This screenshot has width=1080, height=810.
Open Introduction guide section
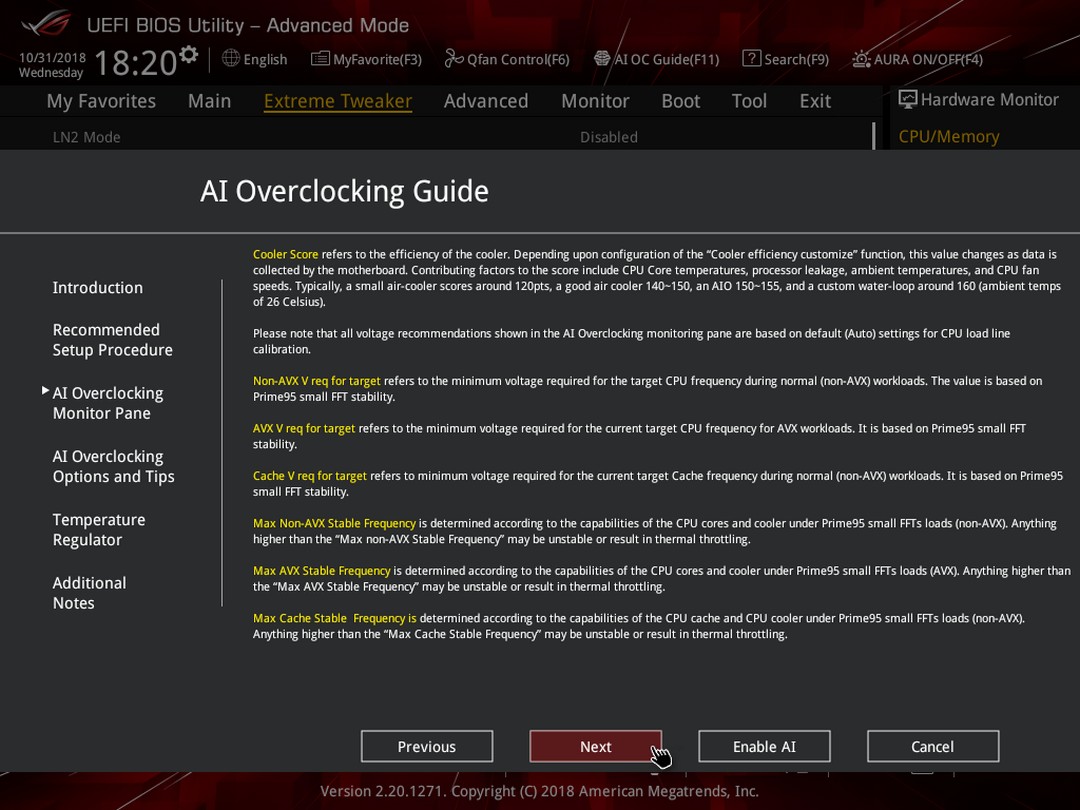pos(98,288)
